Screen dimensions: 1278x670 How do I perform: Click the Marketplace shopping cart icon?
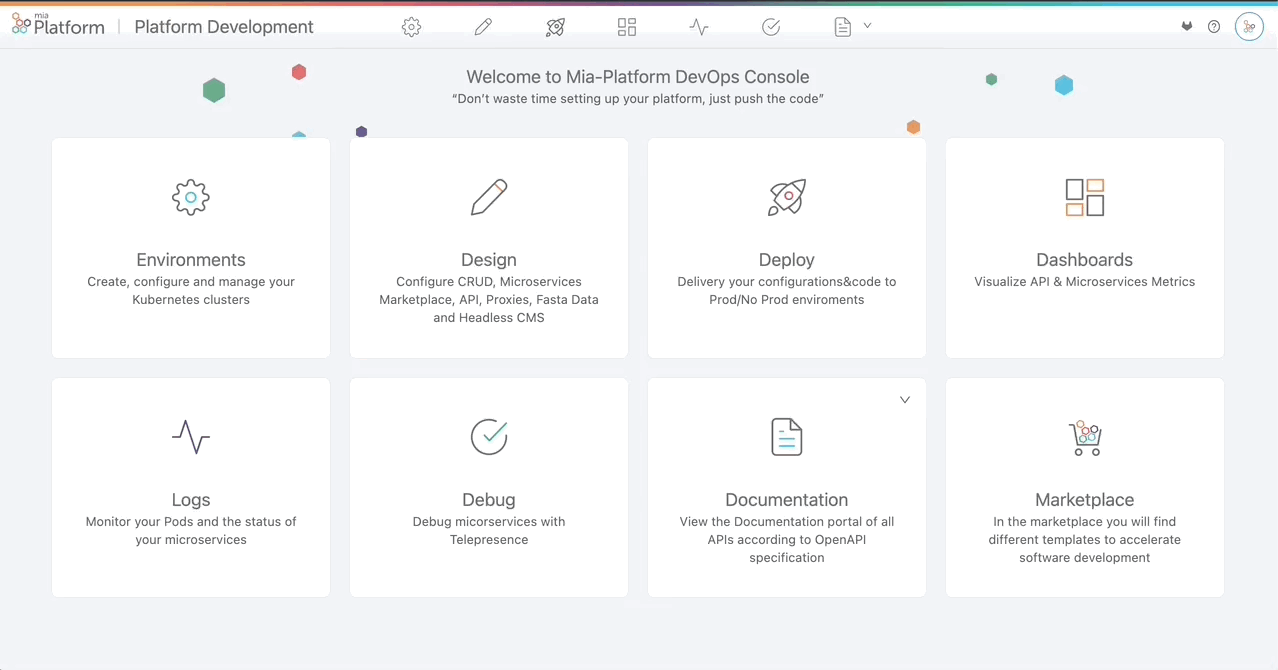click(x=1084, y=437)
